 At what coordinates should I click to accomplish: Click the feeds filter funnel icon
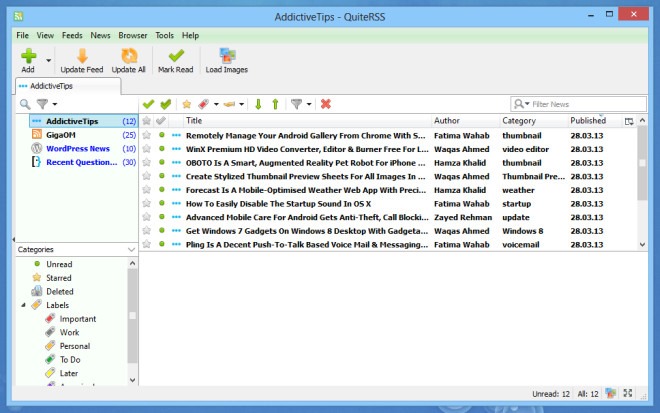[x=42, y=104]
